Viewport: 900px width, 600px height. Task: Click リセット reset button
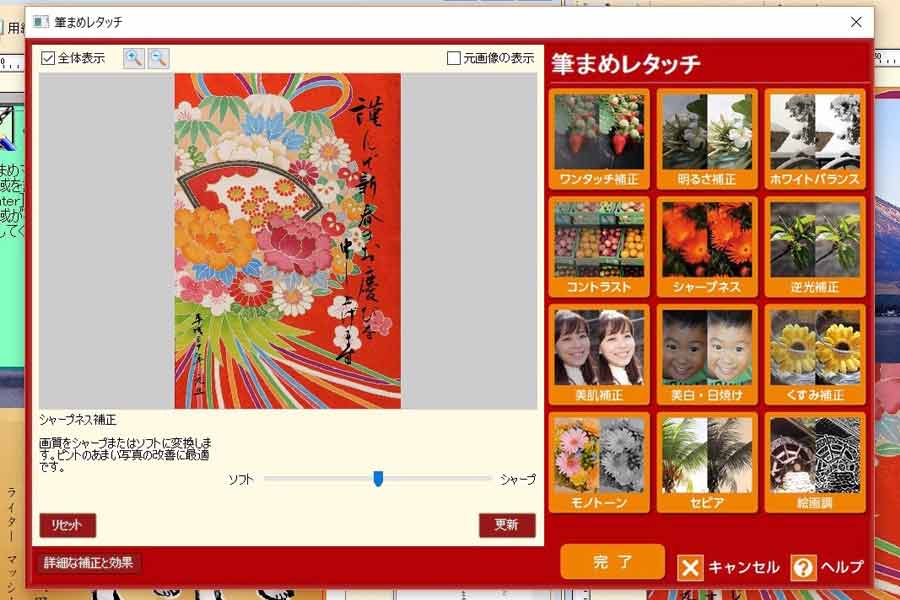[x=68, y=525]
